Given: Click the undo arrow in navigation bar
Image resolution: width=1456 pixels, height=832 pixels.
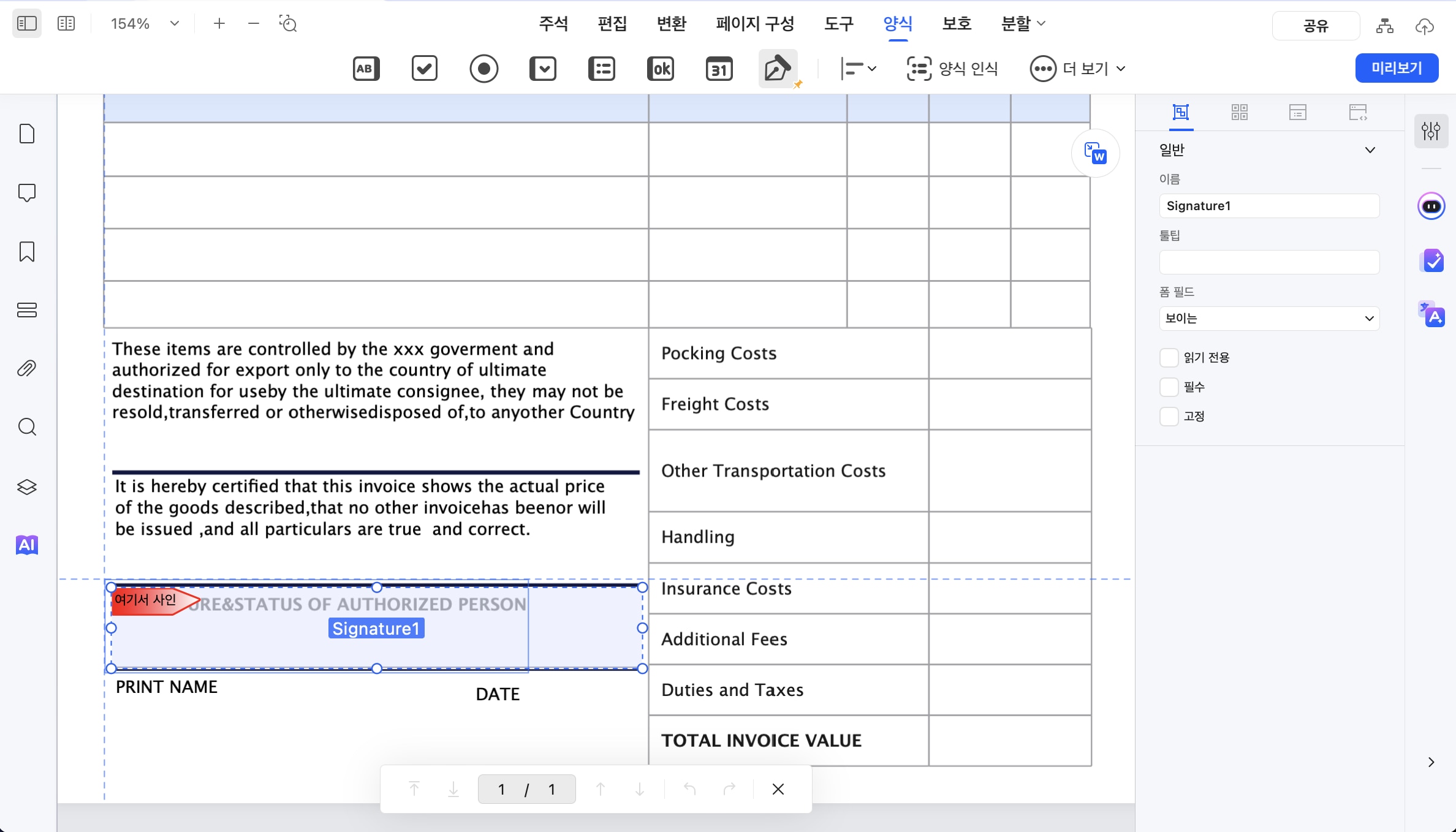Looking at the screenshot, I should coord(690,789).
